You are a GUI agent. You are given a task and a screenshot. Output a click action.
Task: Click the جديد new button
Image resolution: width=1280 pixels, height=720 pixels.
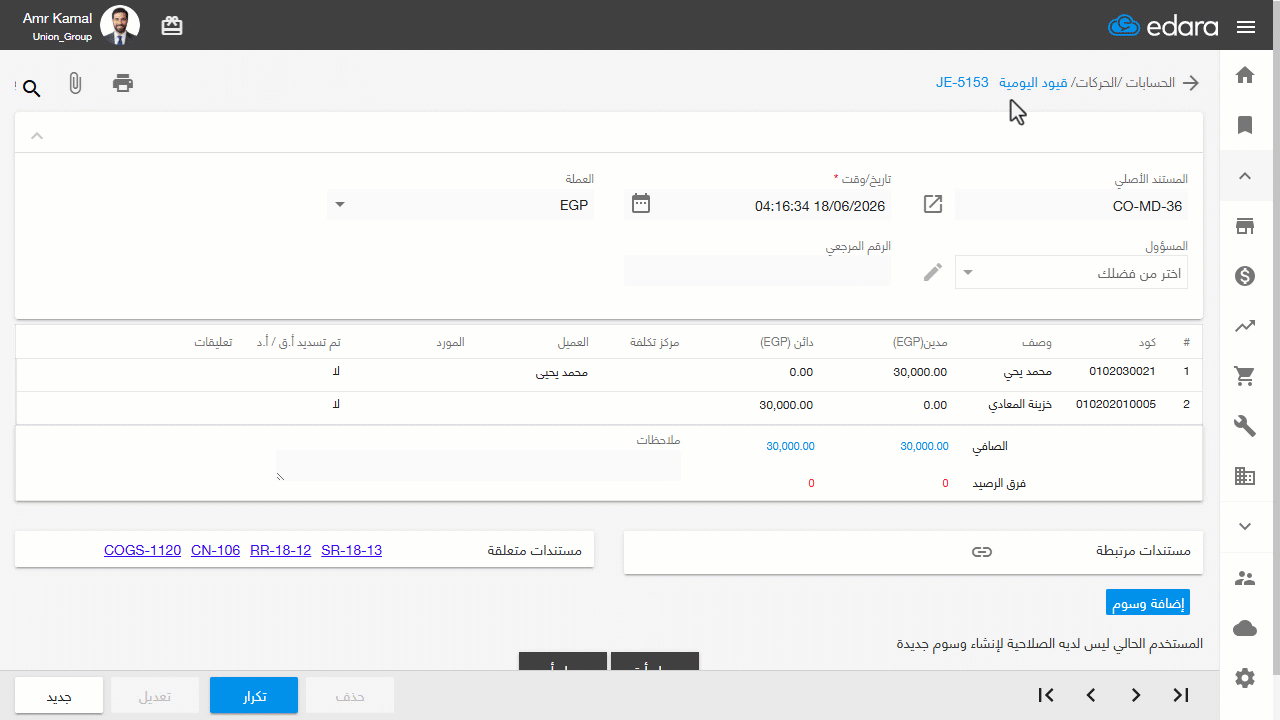pyautogui.click(x=59, y=696)
